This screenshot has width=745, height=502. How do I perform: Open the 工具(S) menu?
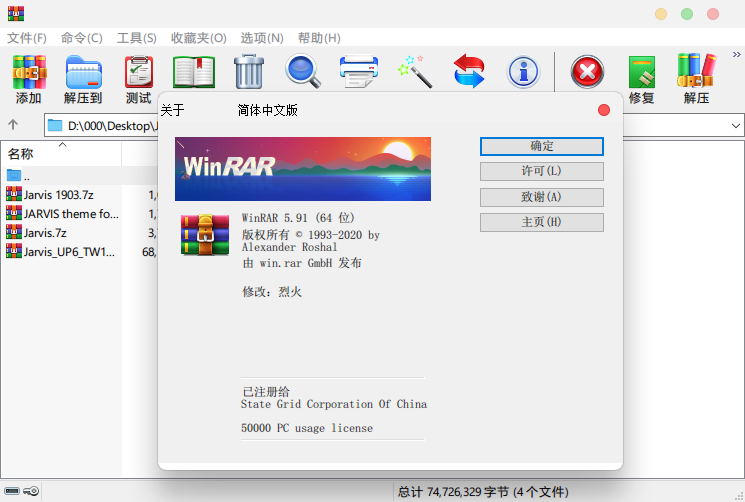137,38
